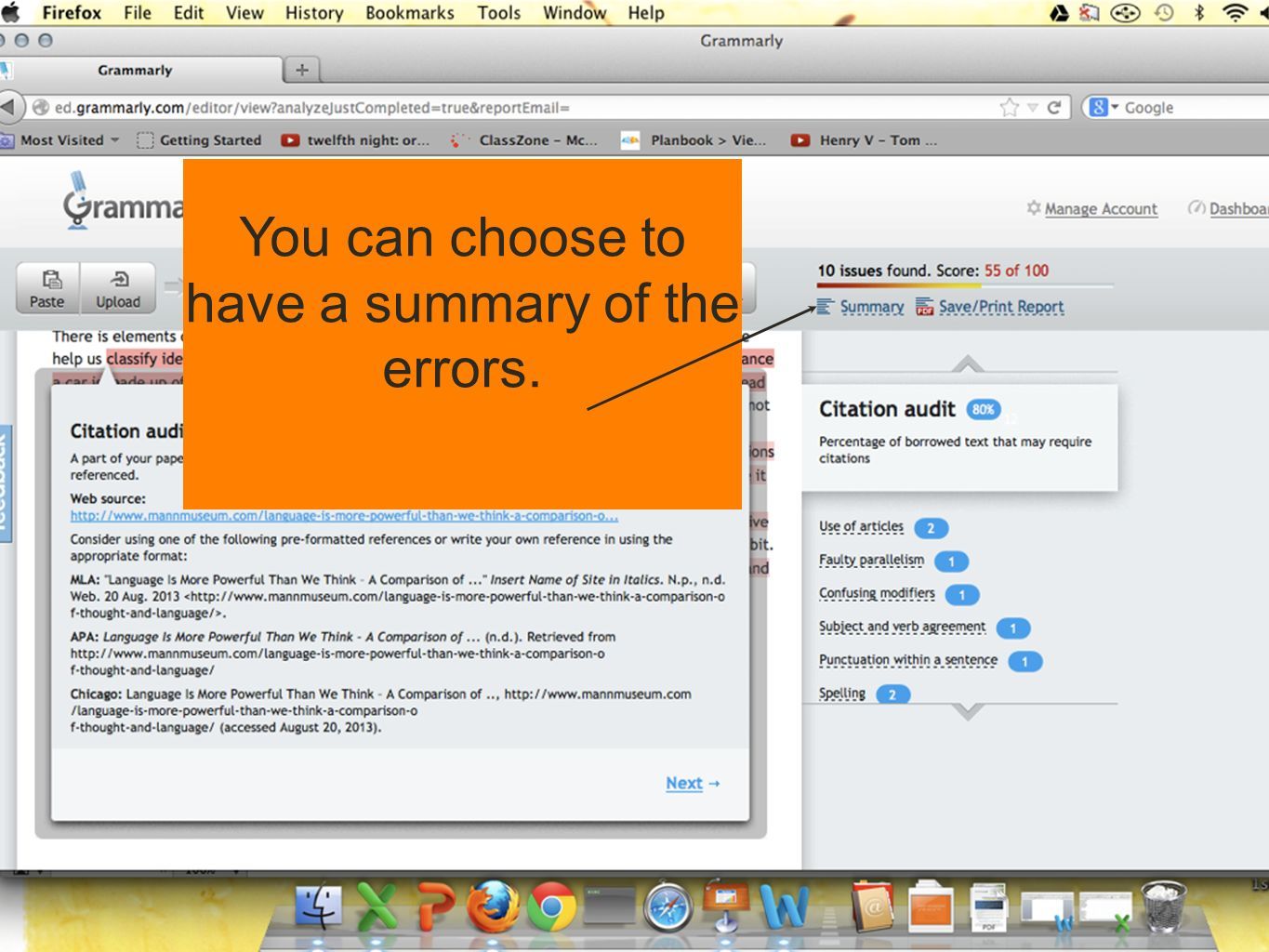This screenshot has height=952, width=1269.
Task: Click the Paste button
Action: (x=47, y=288)
